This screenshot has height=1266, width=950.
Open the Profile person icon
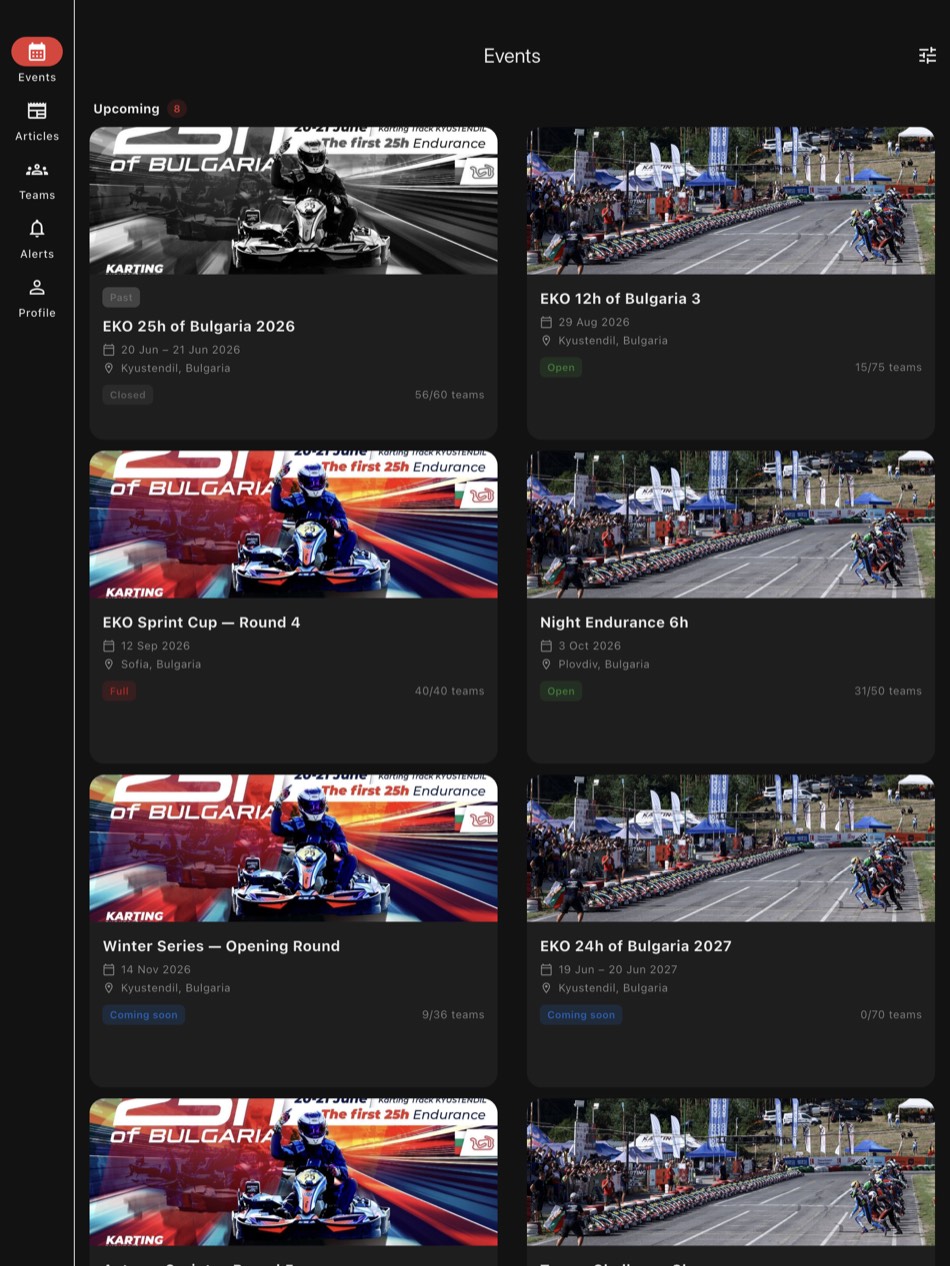point(37,287)
